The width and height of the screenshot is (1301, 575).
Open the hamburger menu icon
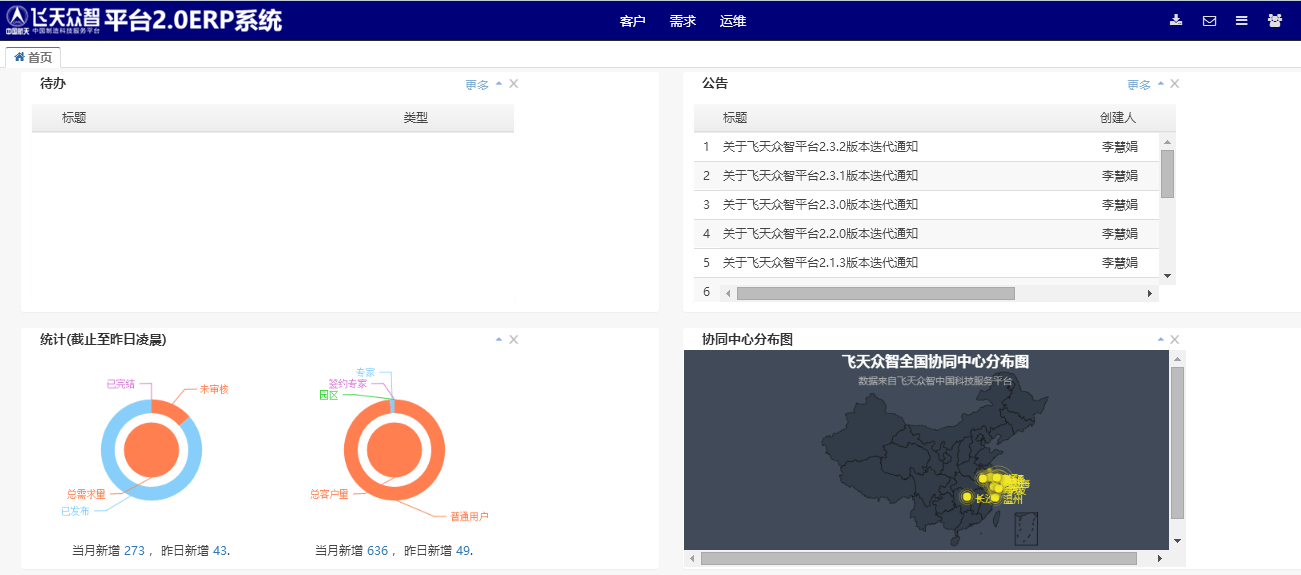pyautogui.click(x=1241, y=20)
